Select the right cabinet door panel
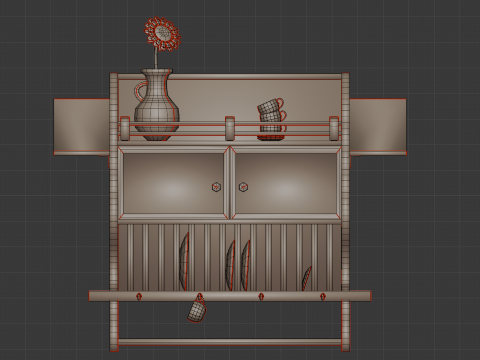The image size is (480, 360). (286, 183)
